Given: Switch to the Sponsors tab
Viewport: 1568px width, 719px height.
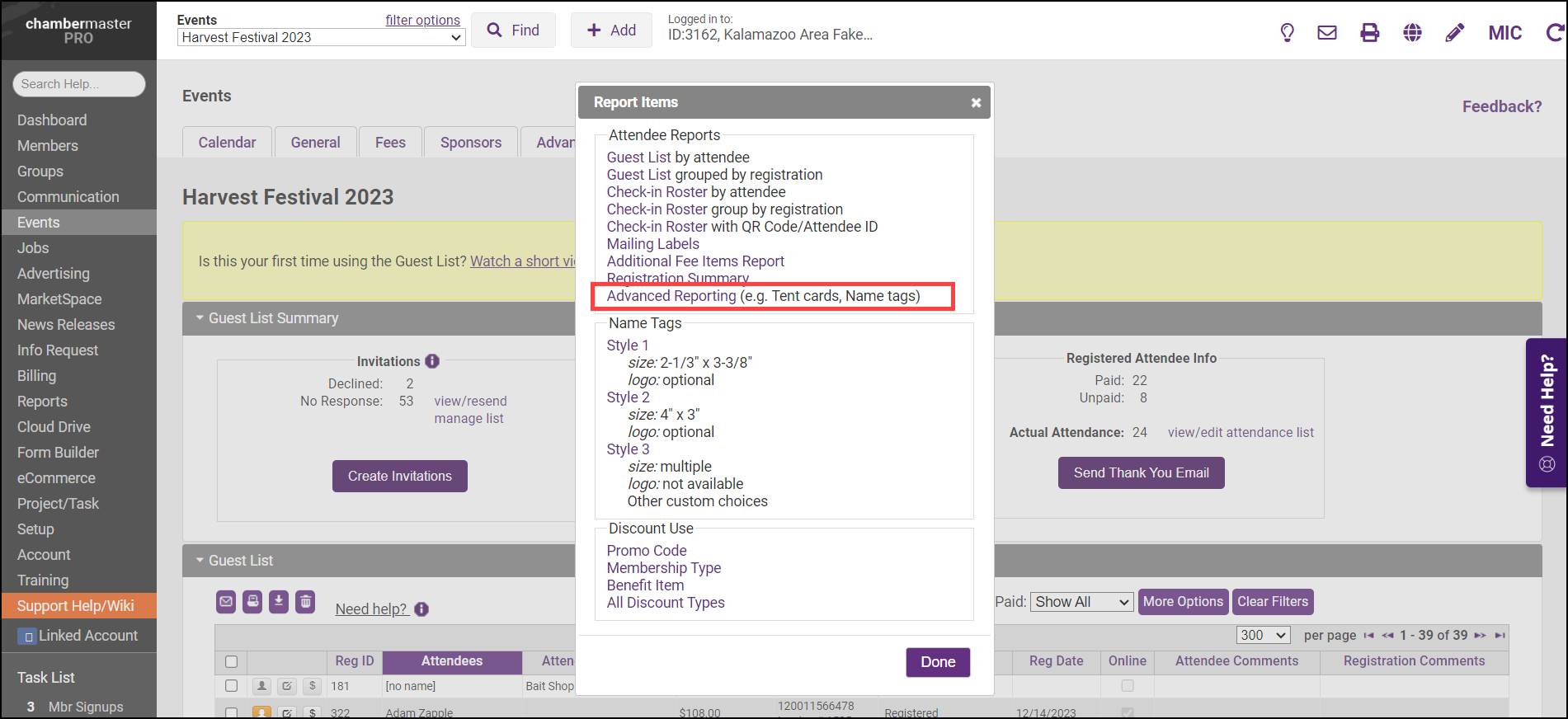Looking at the screenshot, I should pos(470,143).
